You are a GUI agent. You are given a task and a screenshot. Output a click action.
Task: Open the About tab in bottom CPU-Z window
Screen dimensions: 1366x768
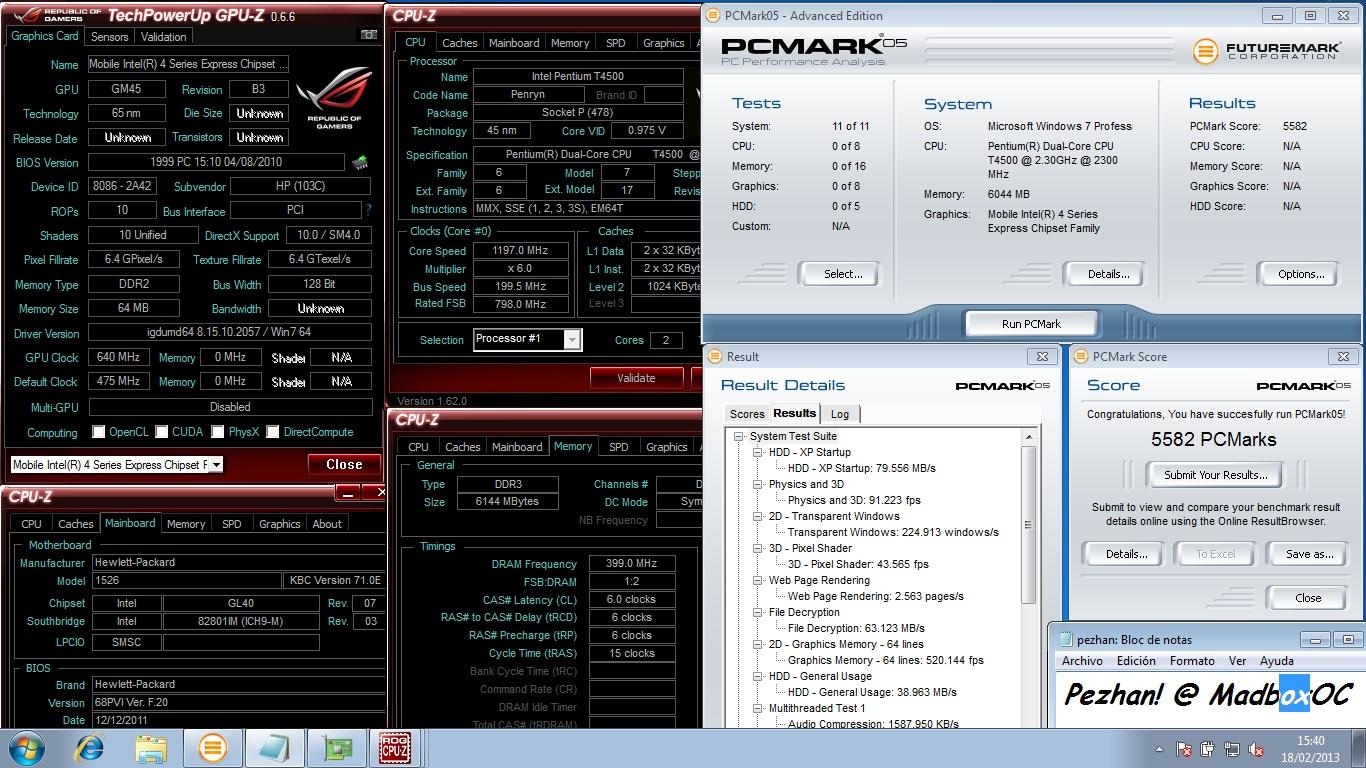click(327, 524)
